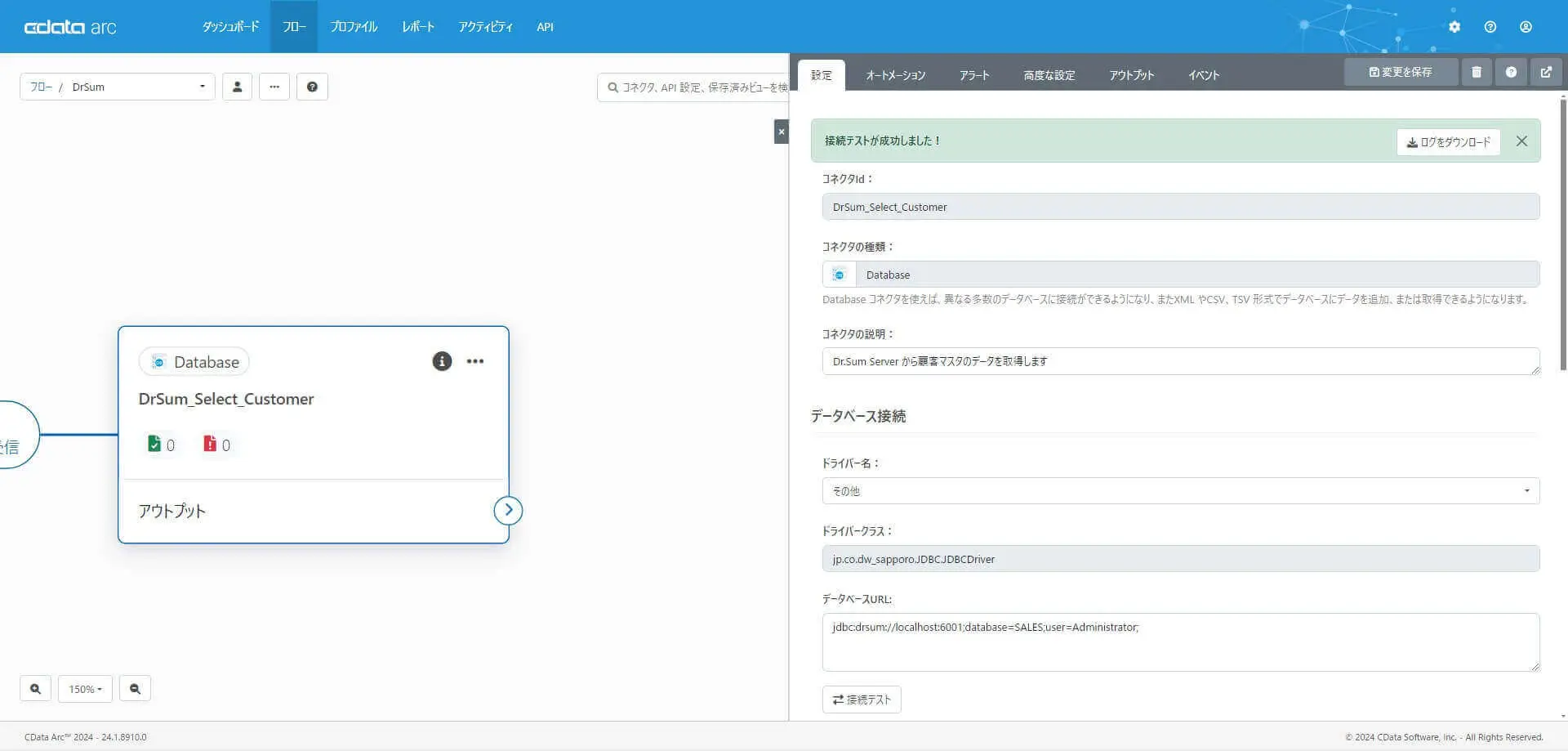Open the user account icon in the header

pyautogui.click(x=1526, y=27)
